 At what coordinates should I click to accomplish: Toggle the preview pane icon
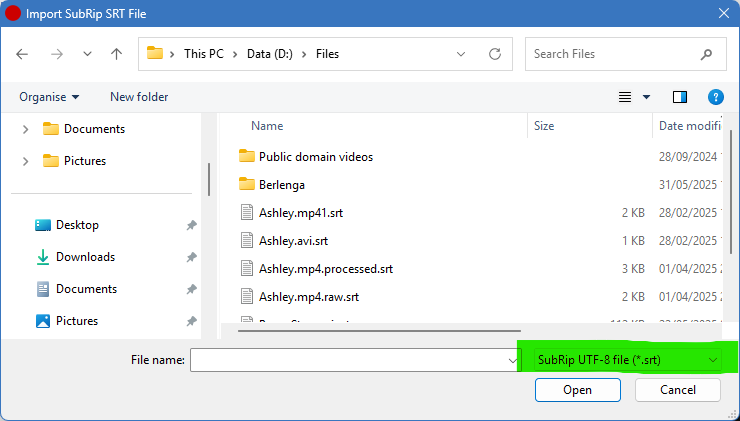tap(680, 97)
